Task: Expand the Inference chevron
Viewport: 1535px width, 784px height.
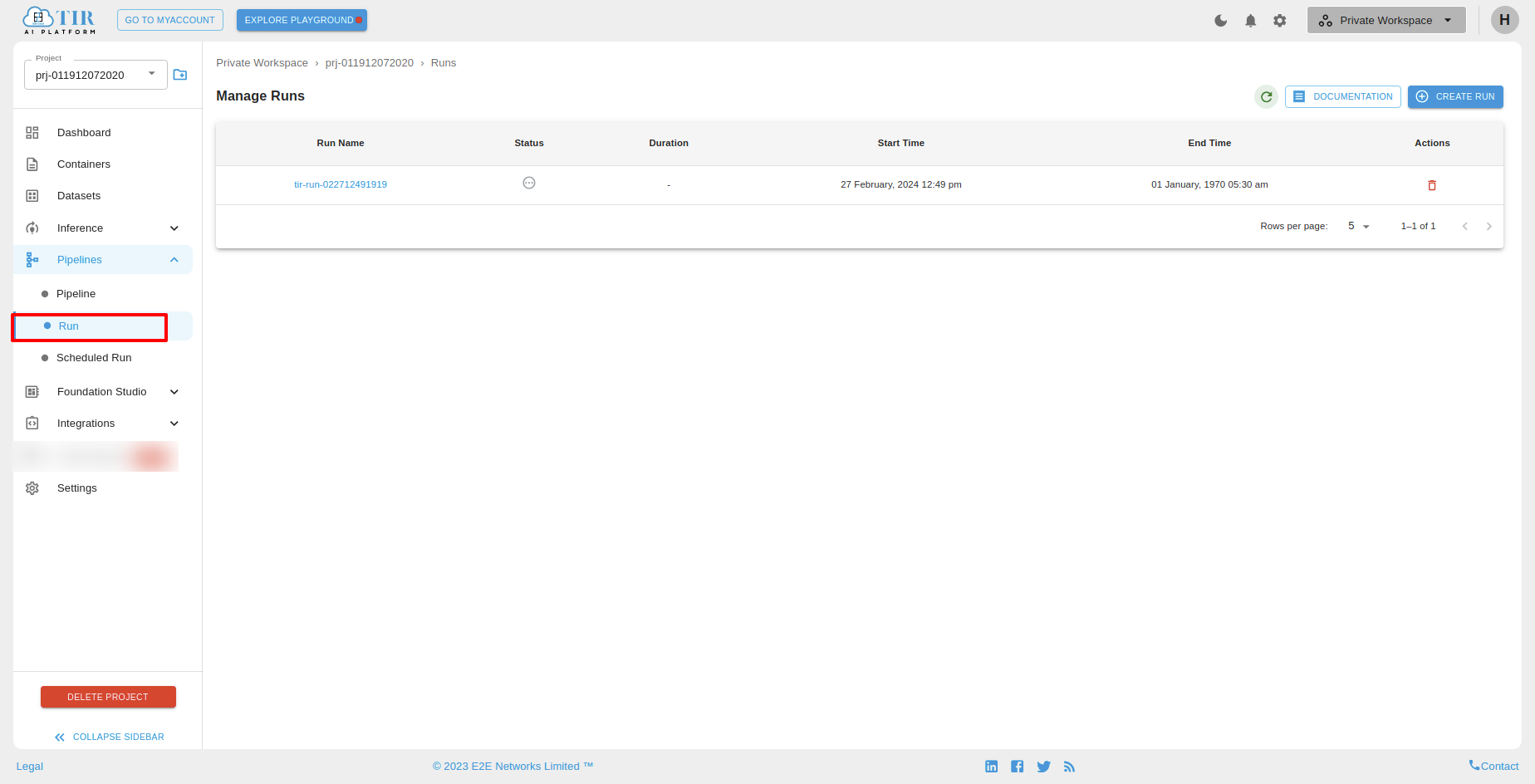Action: coord(174,228)
